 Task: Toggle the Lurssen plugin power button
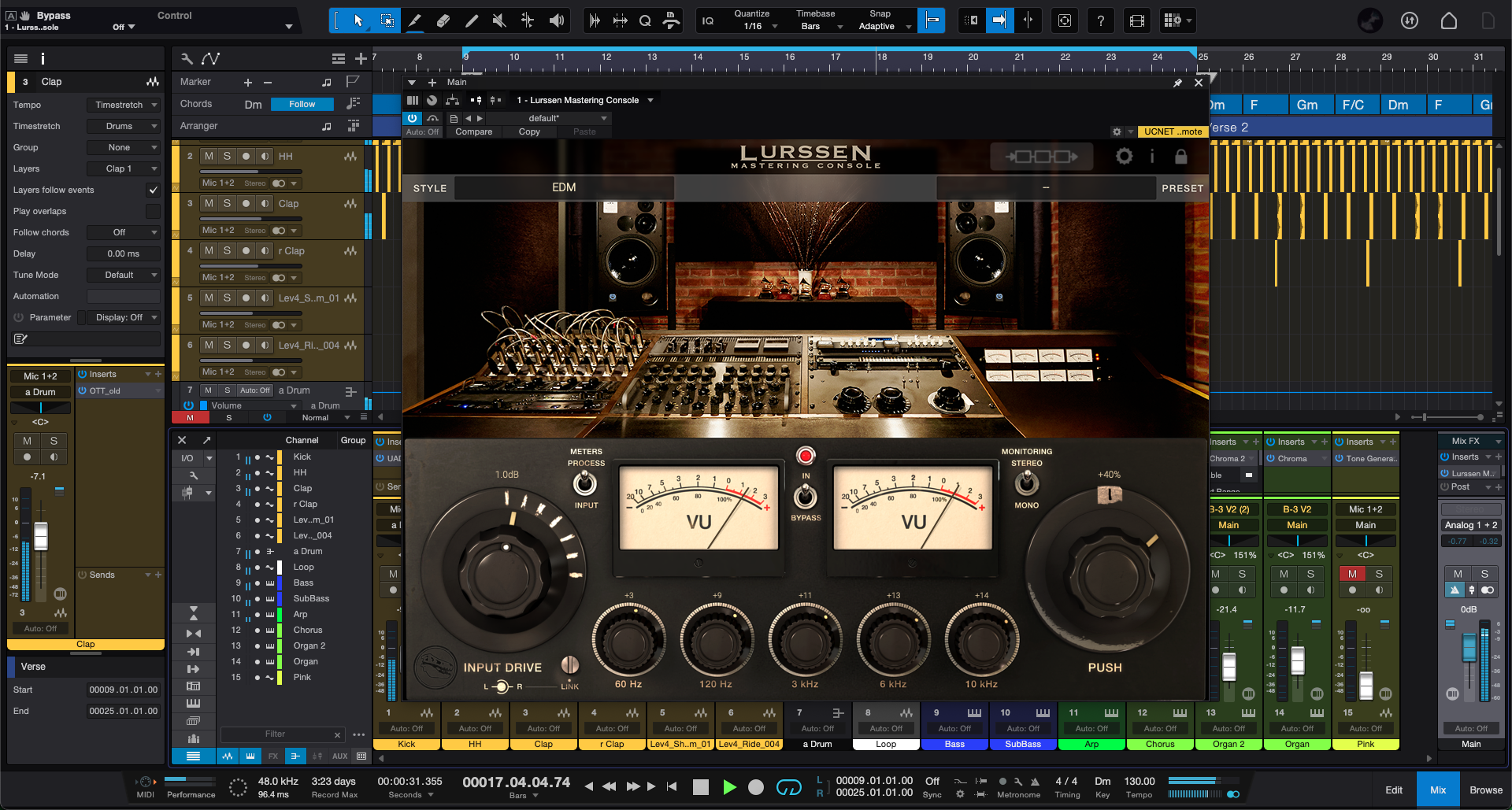coord(413,118)
